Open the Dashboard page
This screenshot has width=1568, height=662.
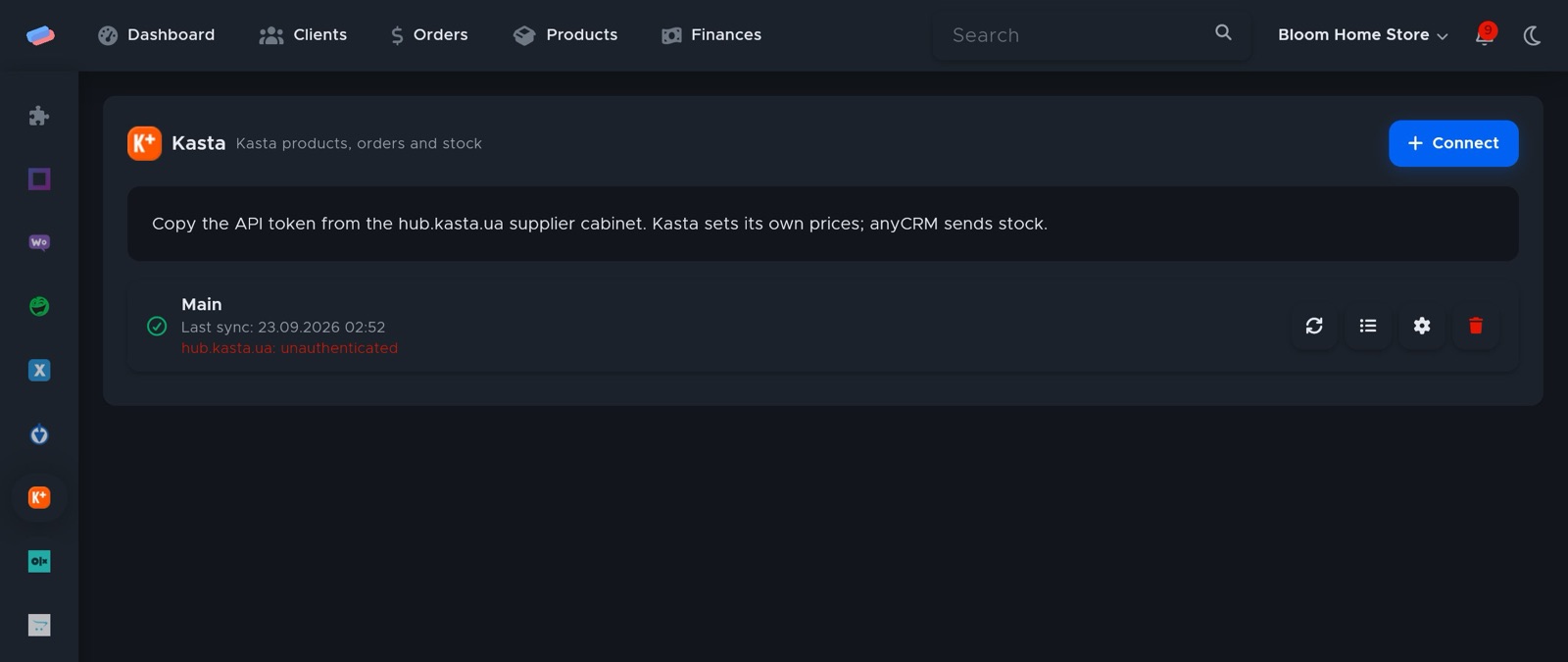click(156, 35)
